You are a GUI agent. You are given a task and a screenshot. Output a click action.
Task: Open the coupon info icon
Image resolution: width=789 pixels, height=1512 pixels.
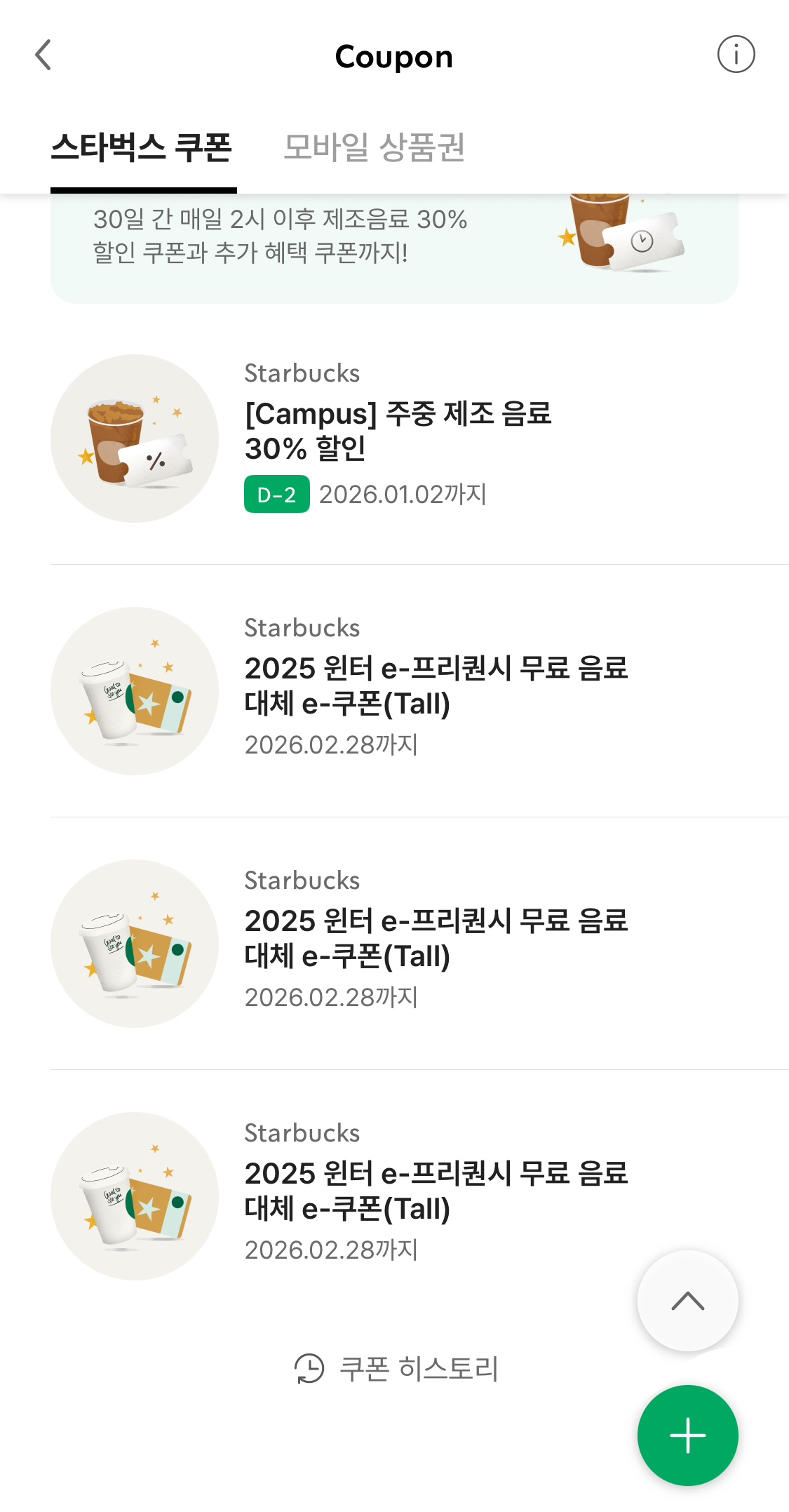tap(736, 55)
